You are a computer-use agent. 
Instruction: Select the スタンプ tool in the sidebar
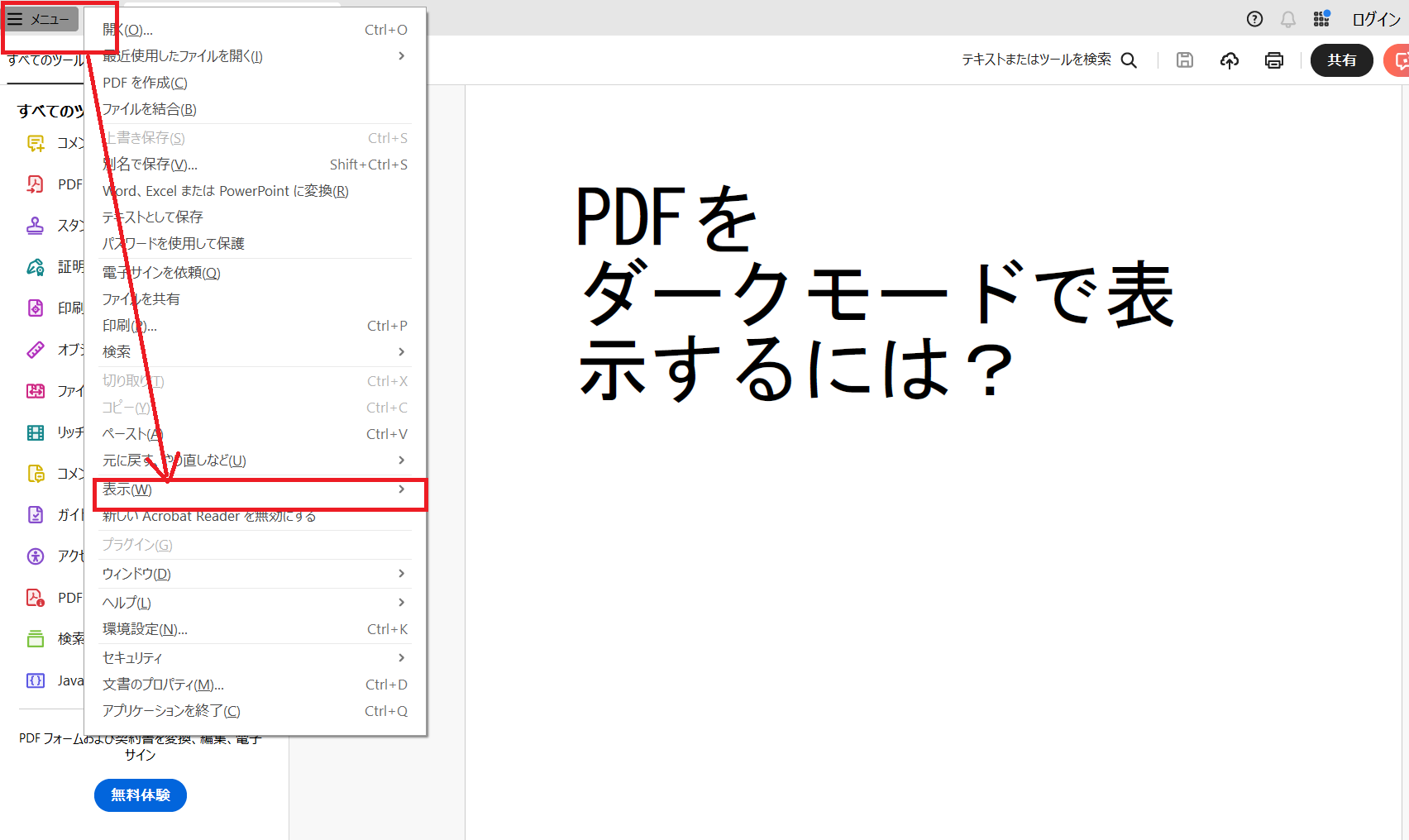(x=35, y=225)
